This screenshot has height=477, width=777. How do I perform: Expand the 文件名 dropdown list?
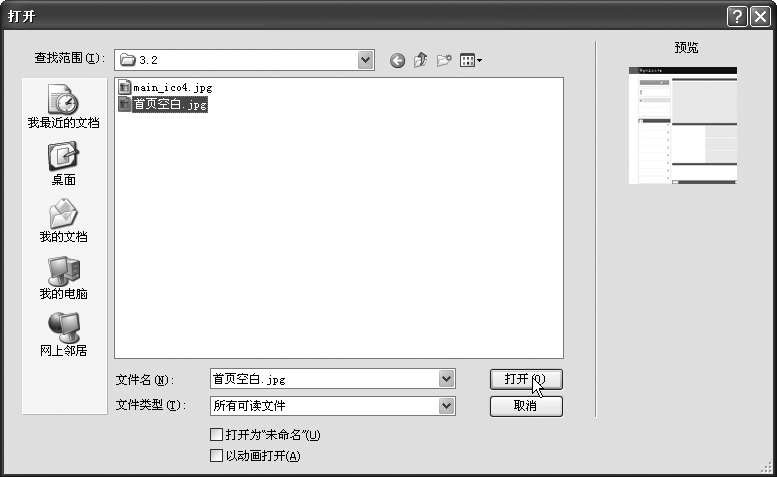tap(447, 379)
